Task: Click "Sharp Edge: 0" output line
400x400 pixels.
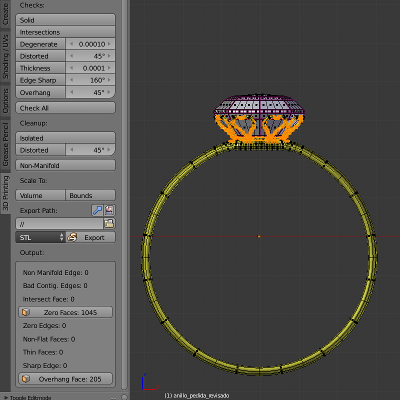Action: point(45,365)
